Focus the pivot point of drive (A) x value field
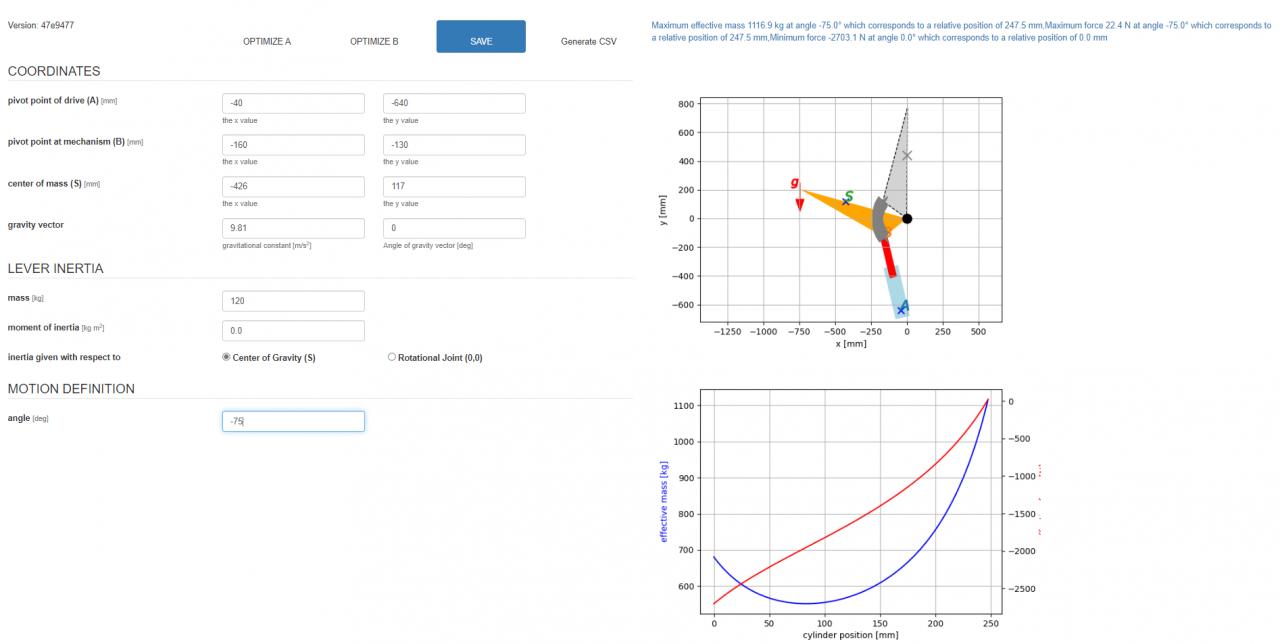 click(293, 103)
